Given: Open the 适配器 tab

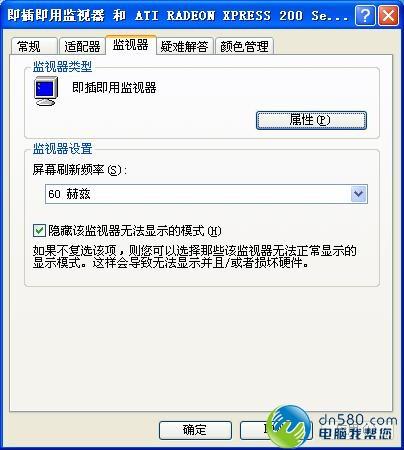Looking at the screenshot, I should tap(82, 46).
